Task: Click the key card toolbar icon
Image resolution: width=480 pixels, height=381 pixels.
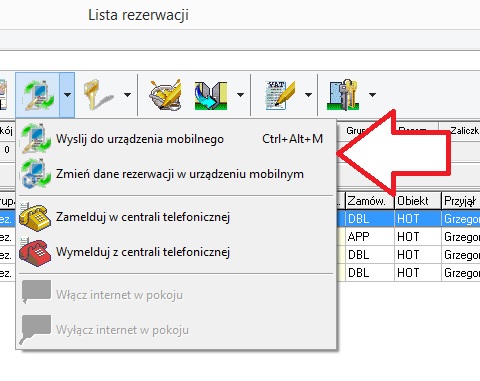Action: pyautogui.click(x=98, y=95)
